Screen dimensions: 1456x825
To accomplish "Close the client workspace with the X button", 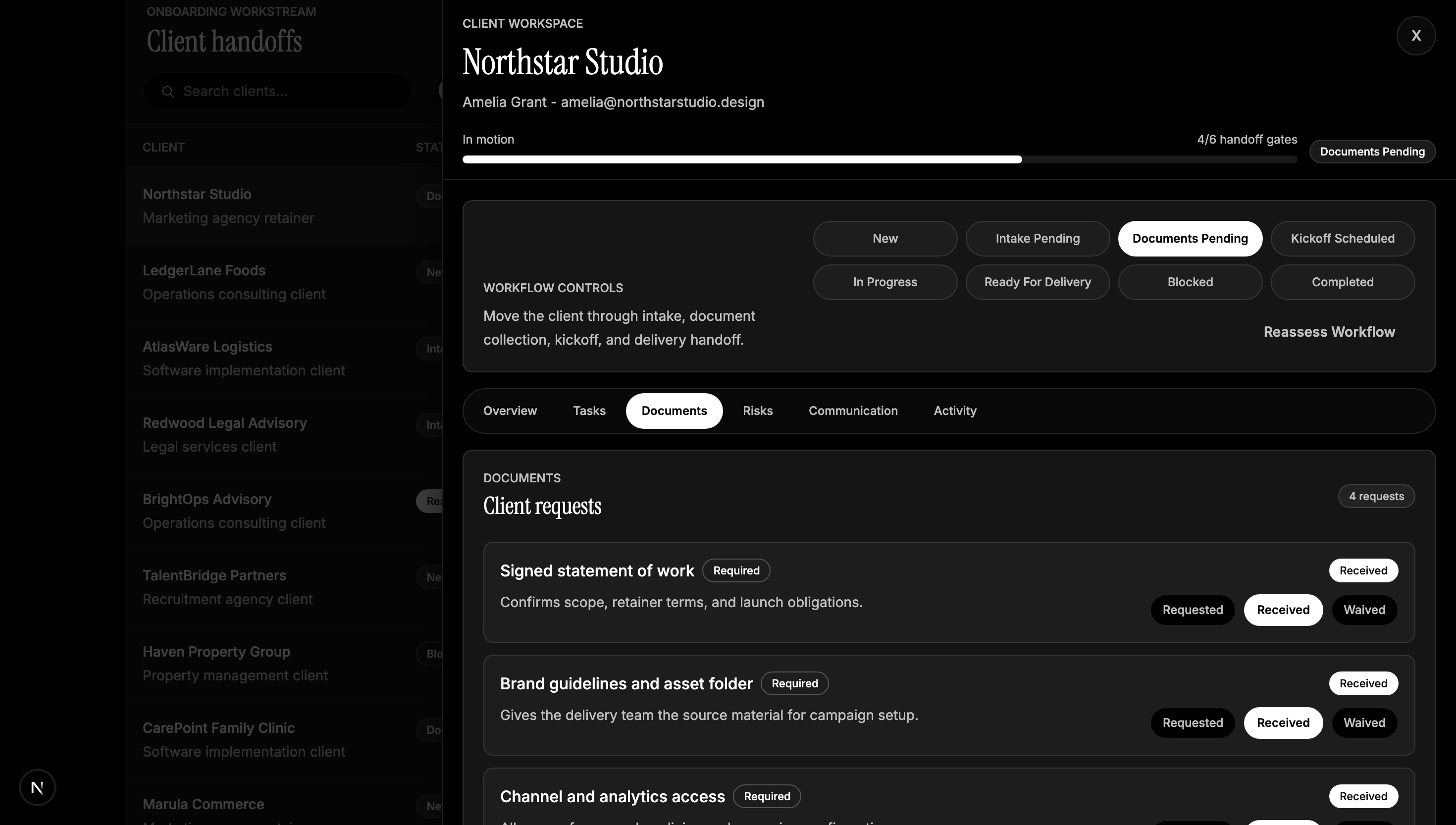I will tap(1416, 36).
